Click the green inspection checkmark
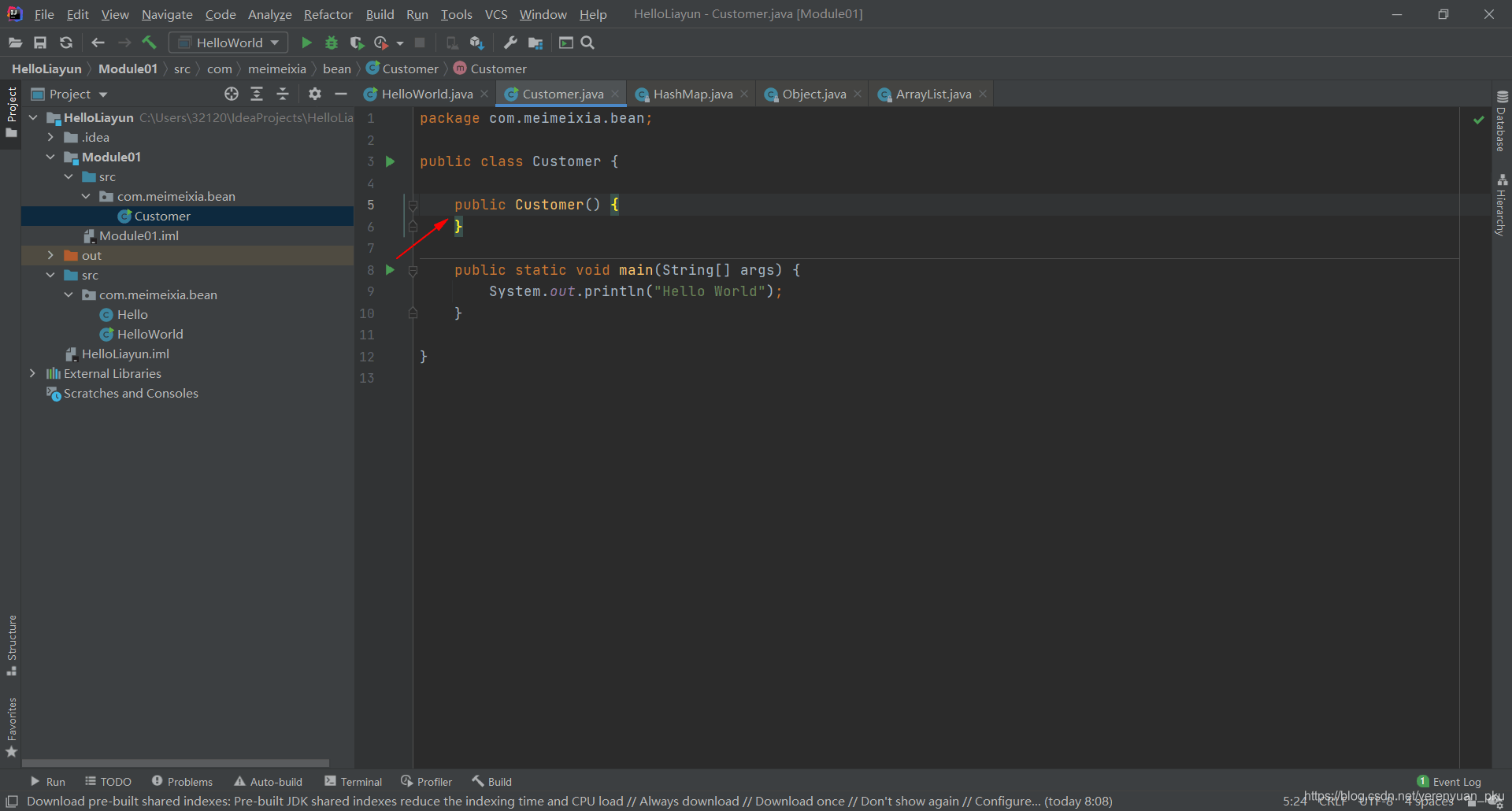Image resolution: width=1512 pixels, height=811 pixels. [1478, 120]
